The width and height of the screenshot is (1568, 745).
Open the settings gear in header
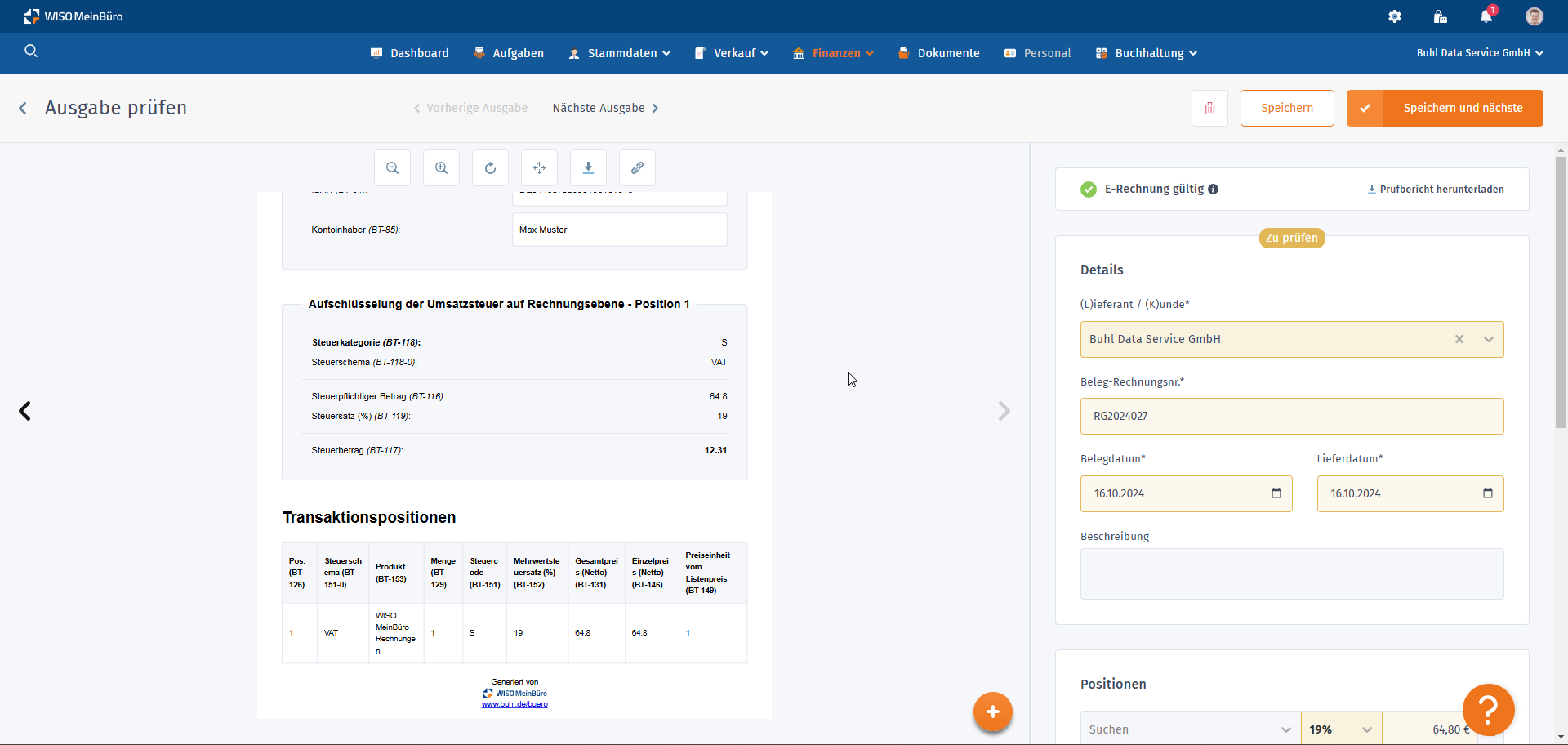(x=1395, y=16)
